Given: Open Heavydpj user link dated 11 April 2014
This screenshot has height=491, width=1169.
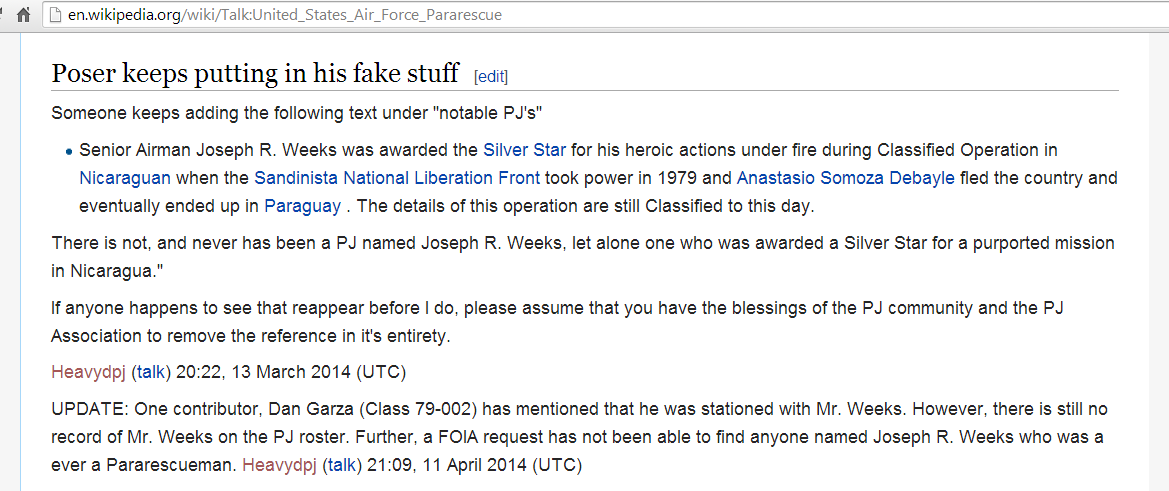Looking at the screenshot, I should click(279, 465).
